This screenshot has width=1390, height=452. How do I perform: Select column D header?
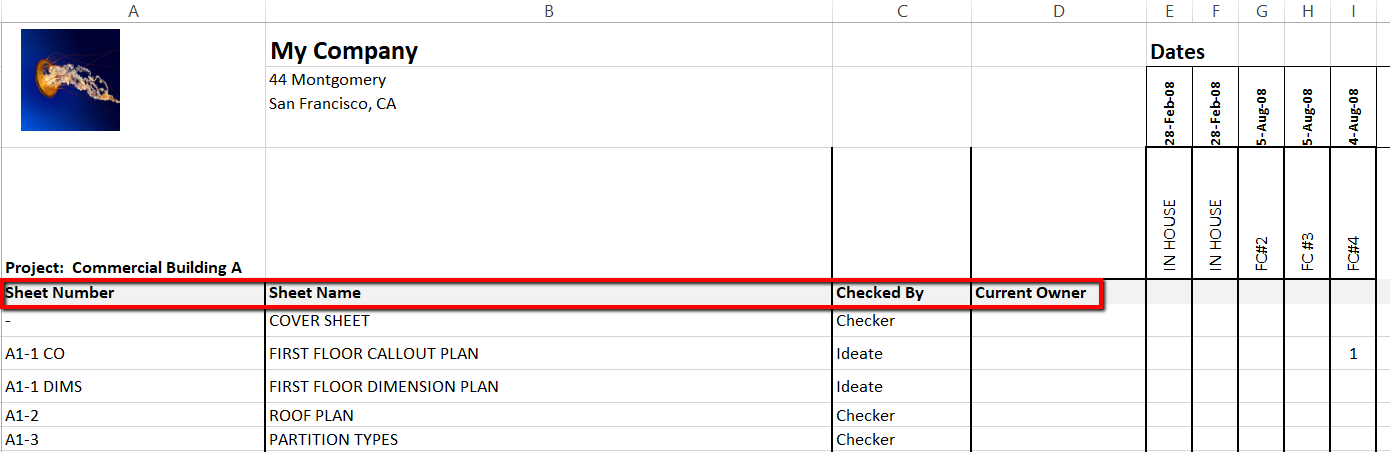[1059, 11]
